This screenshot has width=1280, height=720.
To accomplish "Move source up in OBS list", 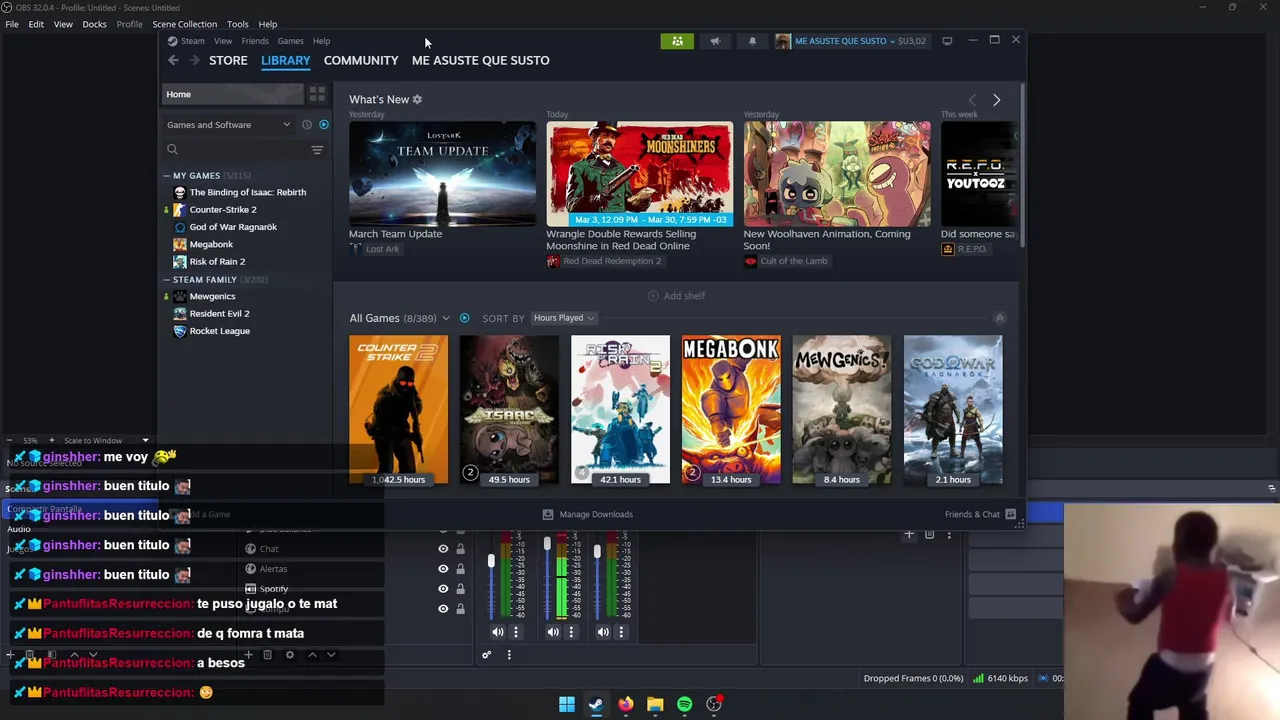I will [x=312, y=655].
